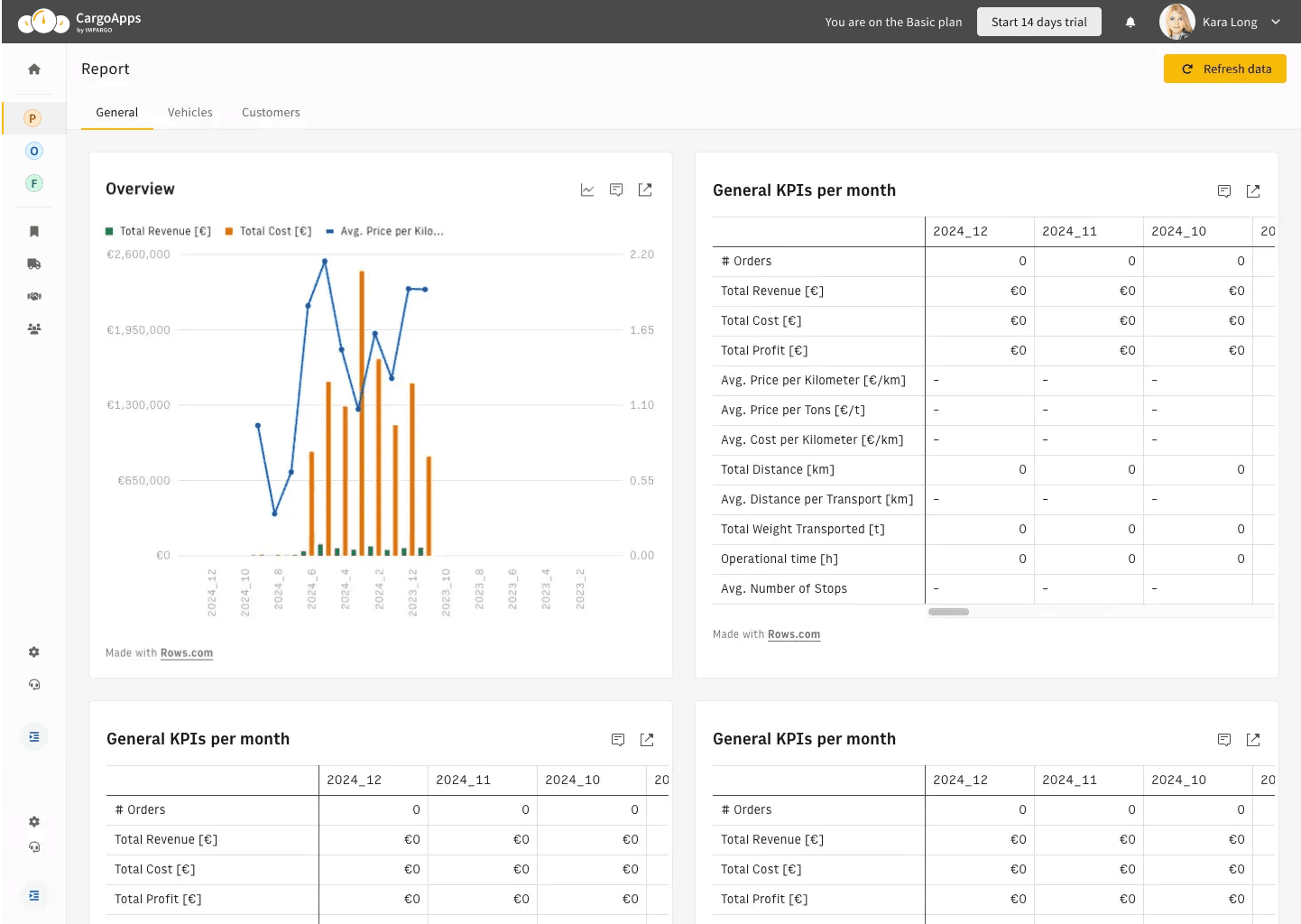Click the Overview card title

coord(140,189)
